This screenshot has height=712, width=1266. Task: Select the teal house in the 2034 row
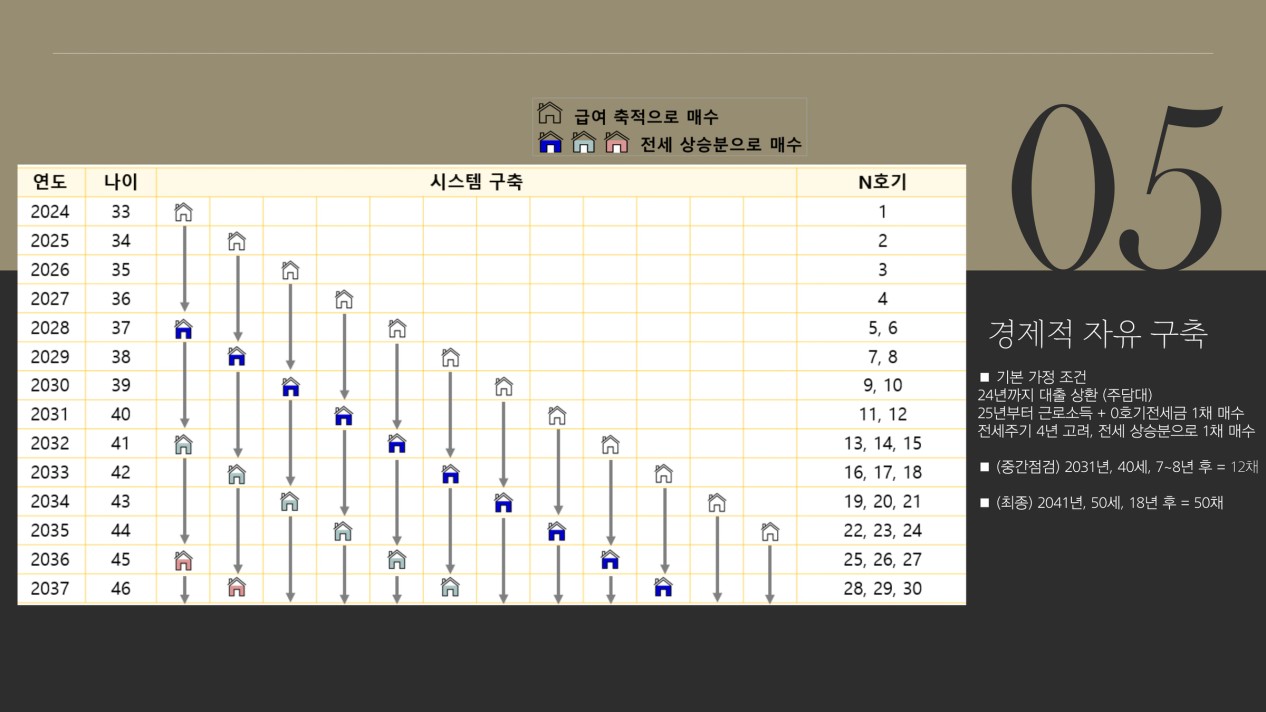pyautogui.click(x=290, y=501)
